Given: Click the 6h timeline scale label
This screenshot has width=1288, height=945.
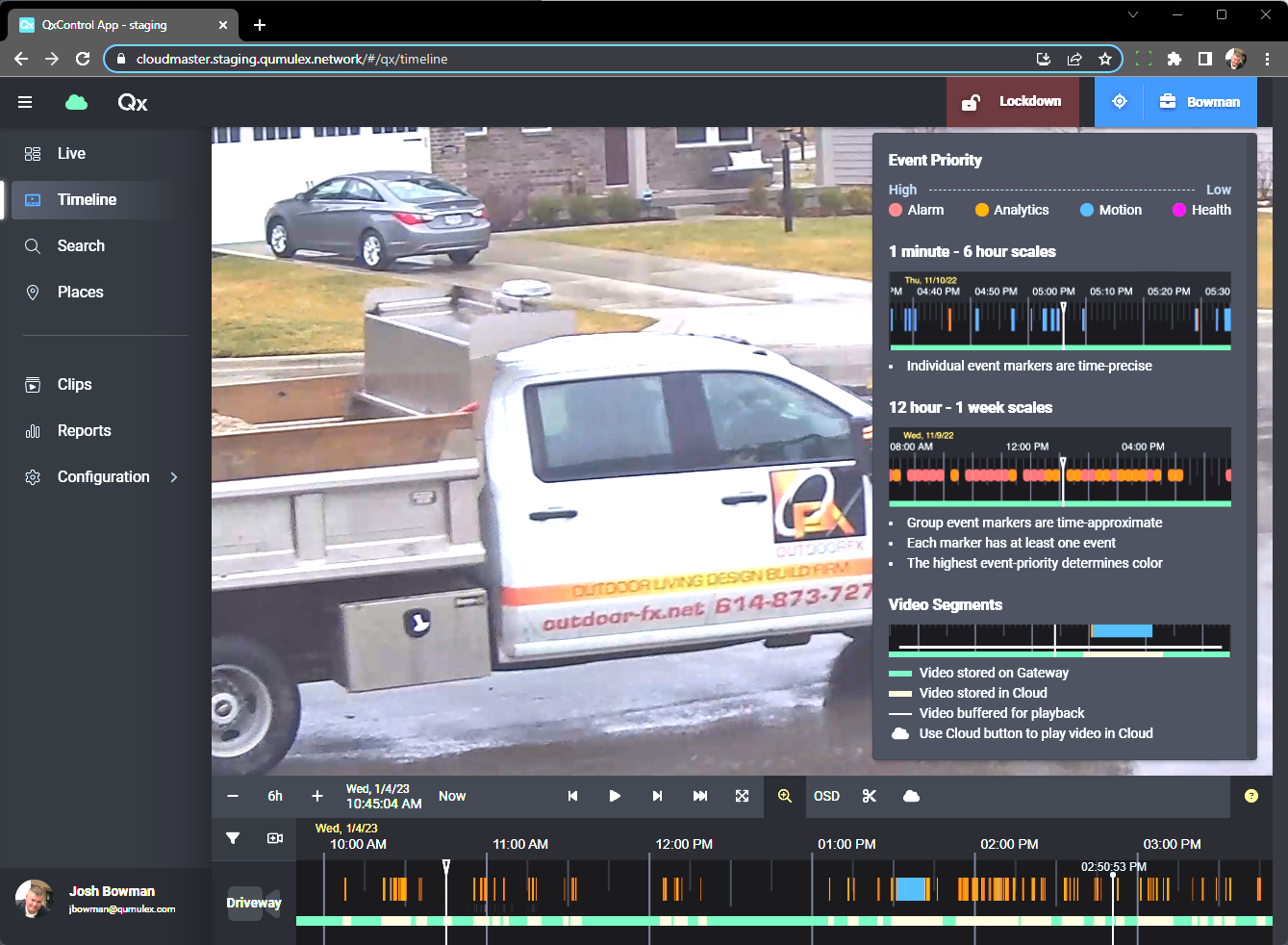Looking at the screenshot, I should coord(275,797).
